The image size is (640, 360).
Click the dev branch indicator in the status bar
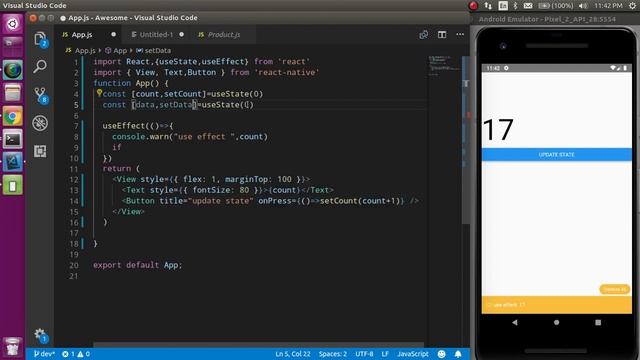[x=44, y=354]
